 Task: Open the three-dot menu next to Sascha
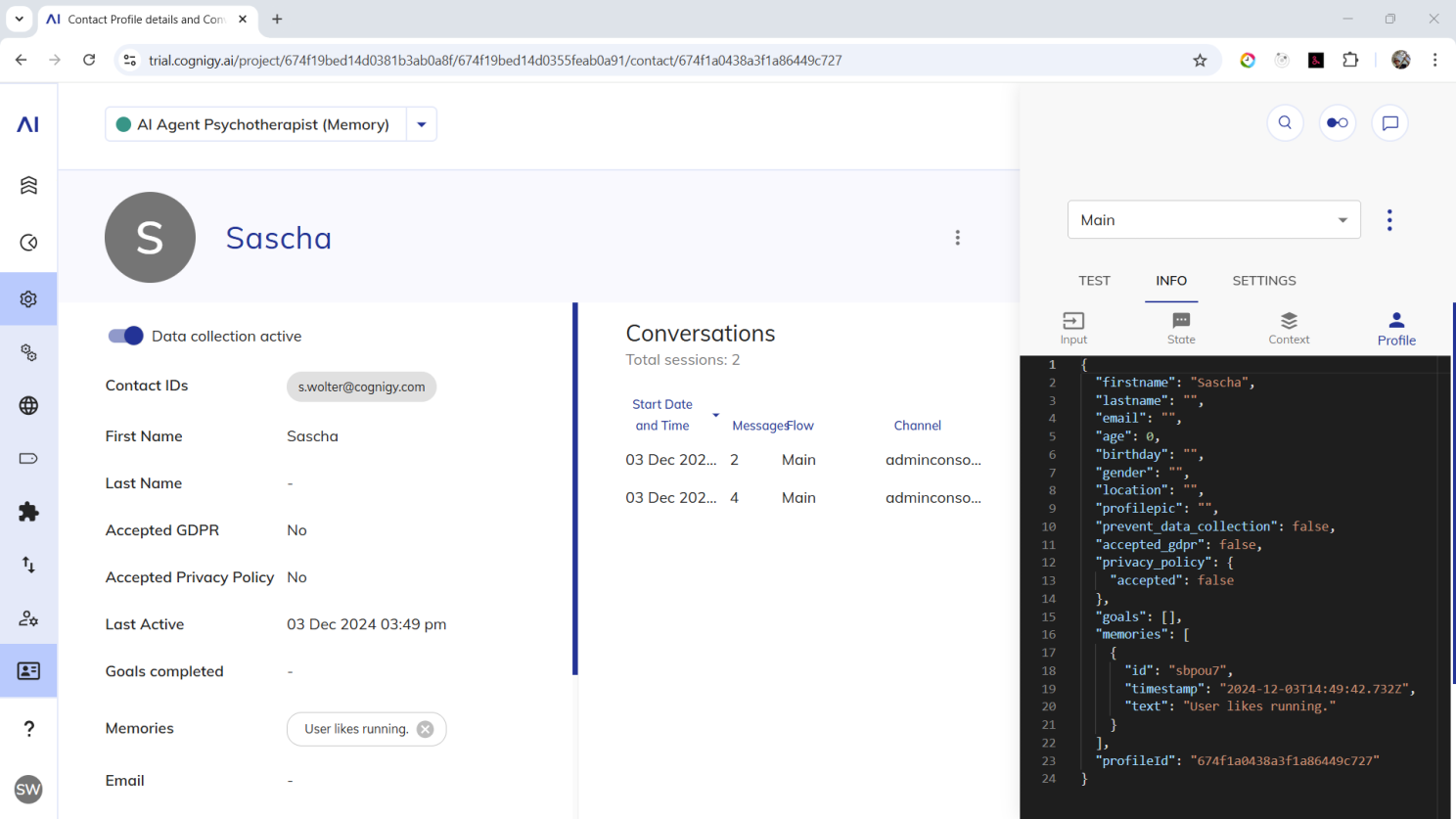click(x=957, y=238)
